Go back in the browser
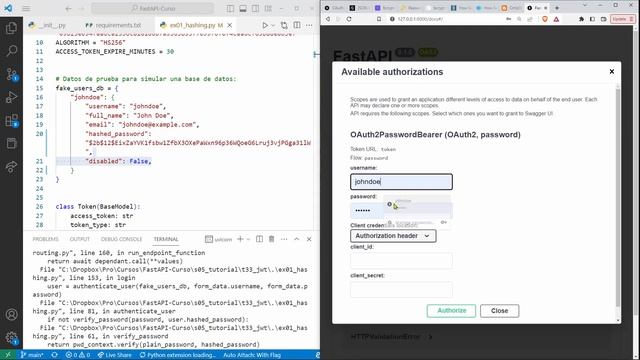This screenshot has height=360, width=640. point(328,19)
